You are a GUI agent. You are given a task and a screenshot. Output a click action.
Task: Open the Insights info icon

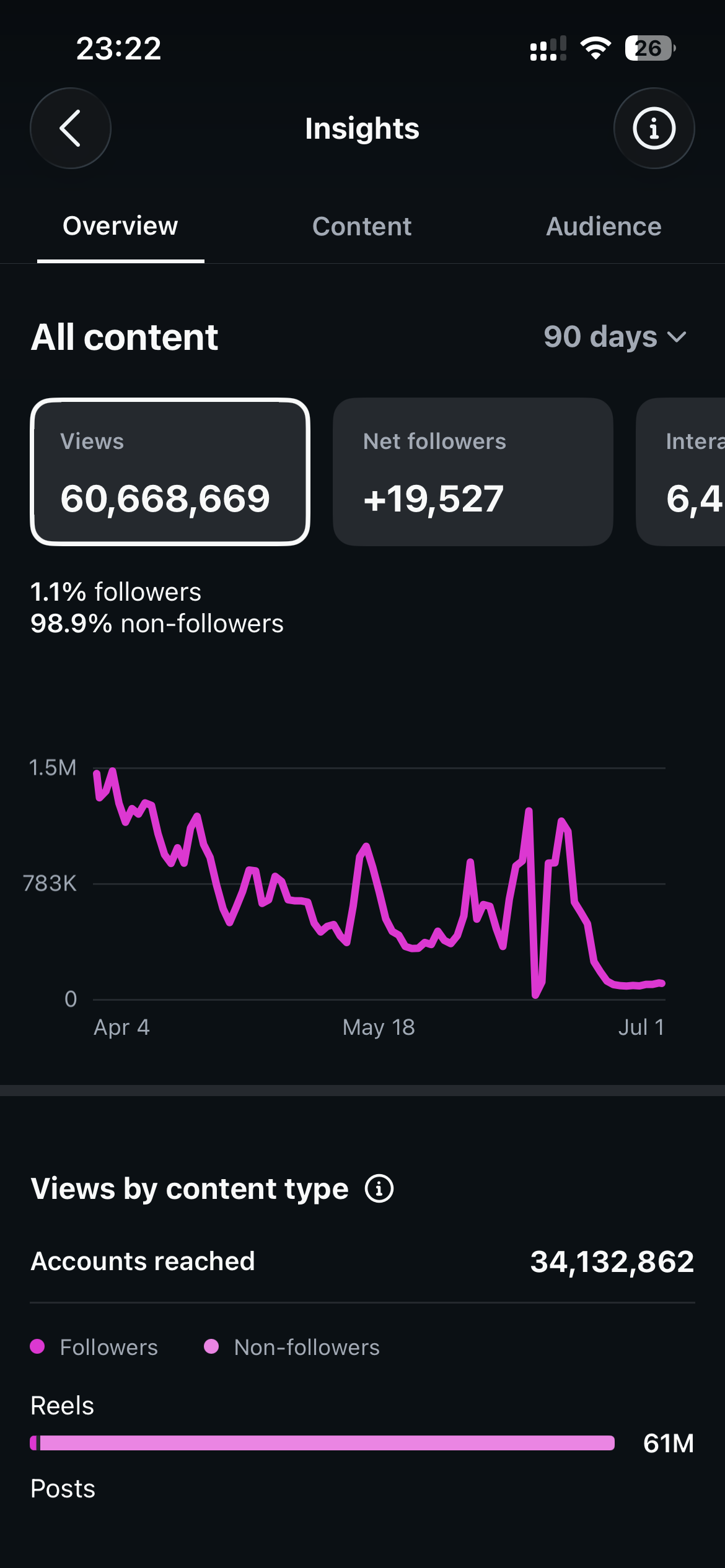[x=654, y=128]
